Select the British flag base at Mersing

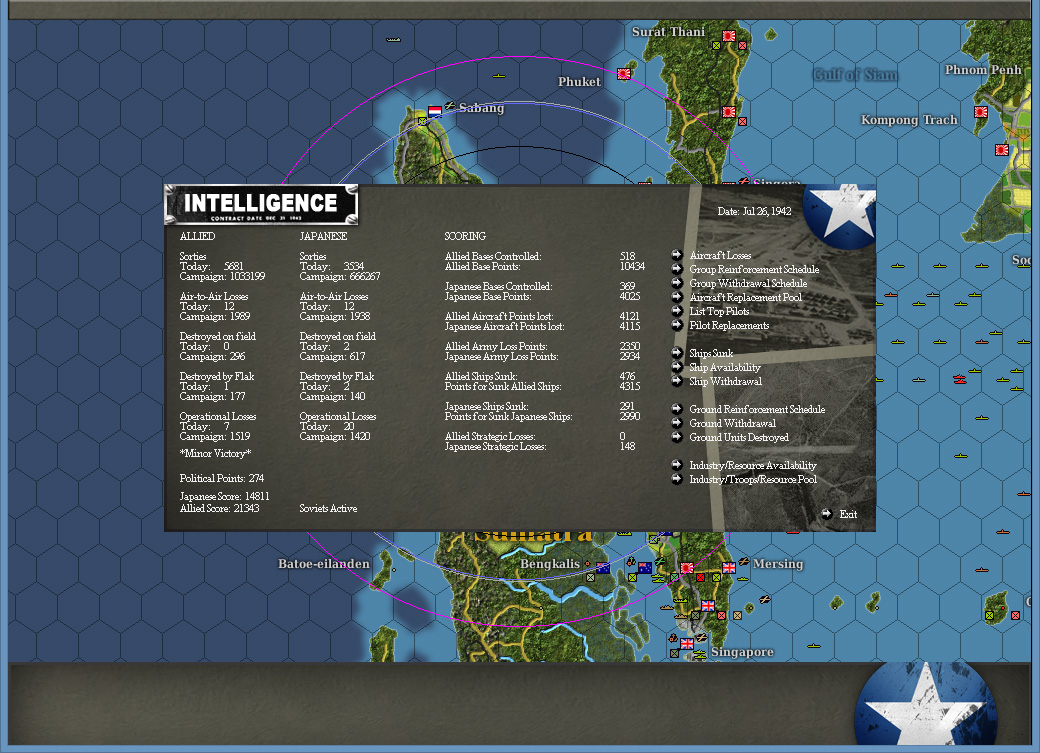click(x=729, y=568)
